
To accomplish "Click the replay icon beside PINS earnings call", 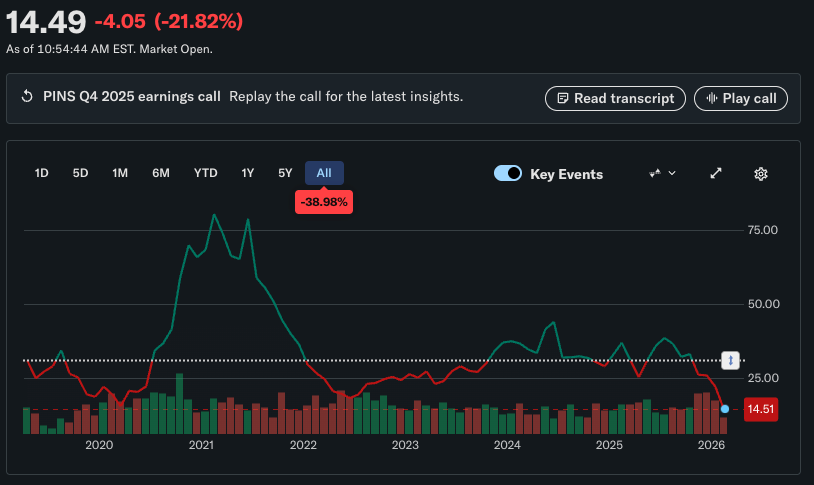I will (28, 97).
